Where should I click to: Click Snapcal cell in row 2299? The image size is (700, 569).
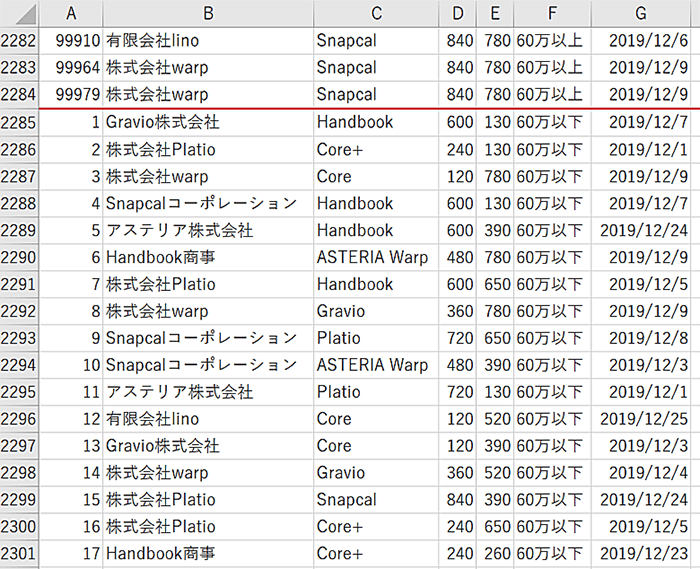376,500
